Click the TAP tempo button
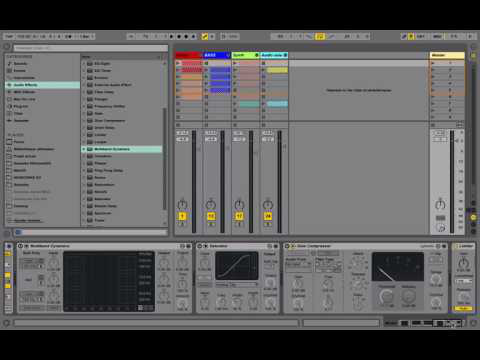Viewport: 480px width, 360px height. coord(9,36)
